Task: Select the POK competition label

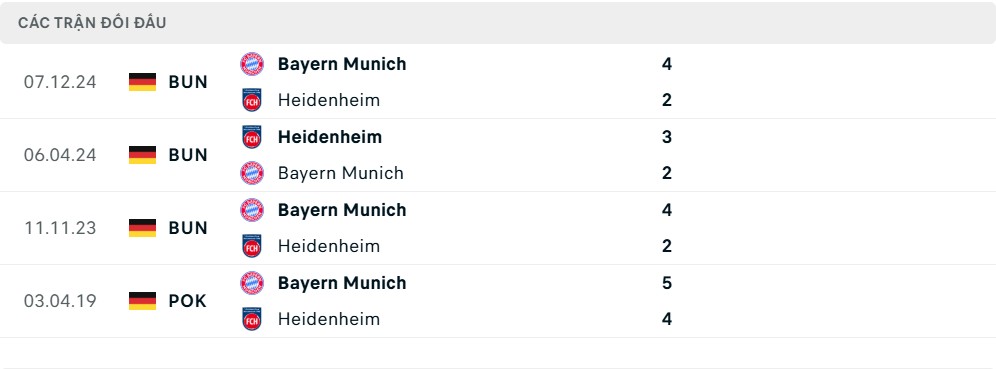Action: pos(187,301)
